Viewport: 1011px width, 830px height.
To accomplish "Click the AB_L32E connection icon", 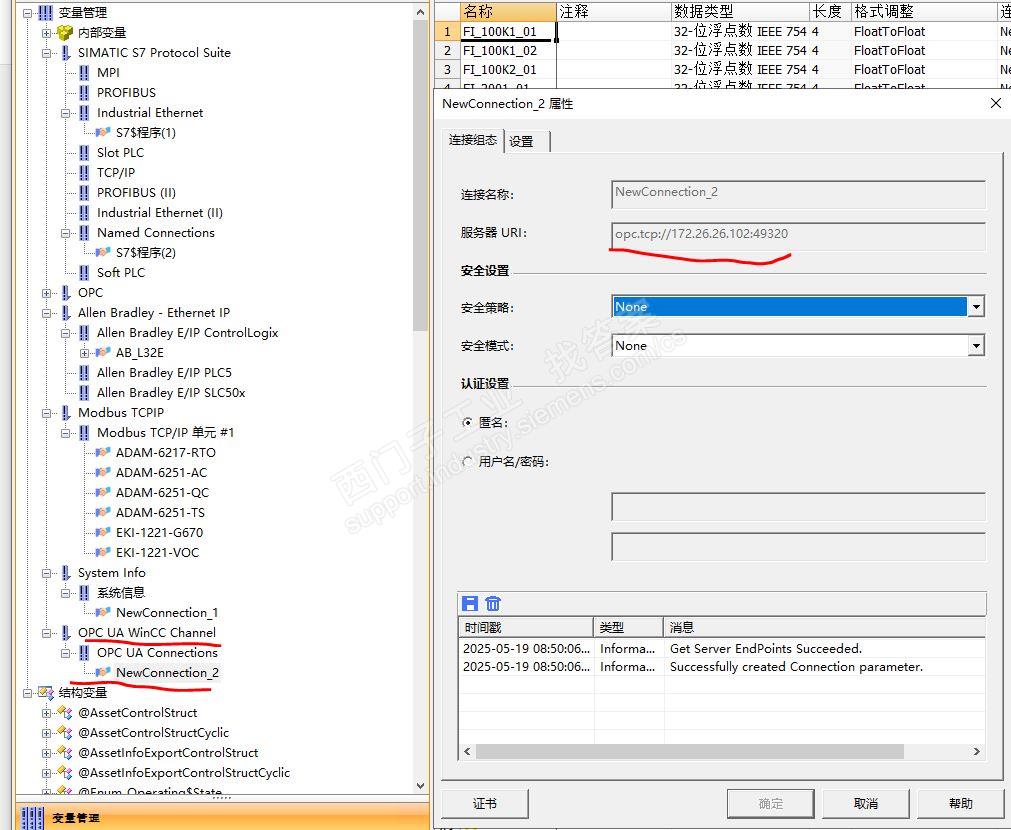I will tap(103, 353).
